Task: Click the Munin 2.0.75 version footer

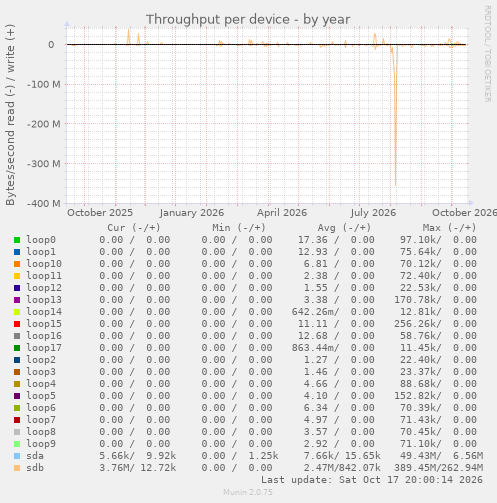Action: click(x=248, y=492)
